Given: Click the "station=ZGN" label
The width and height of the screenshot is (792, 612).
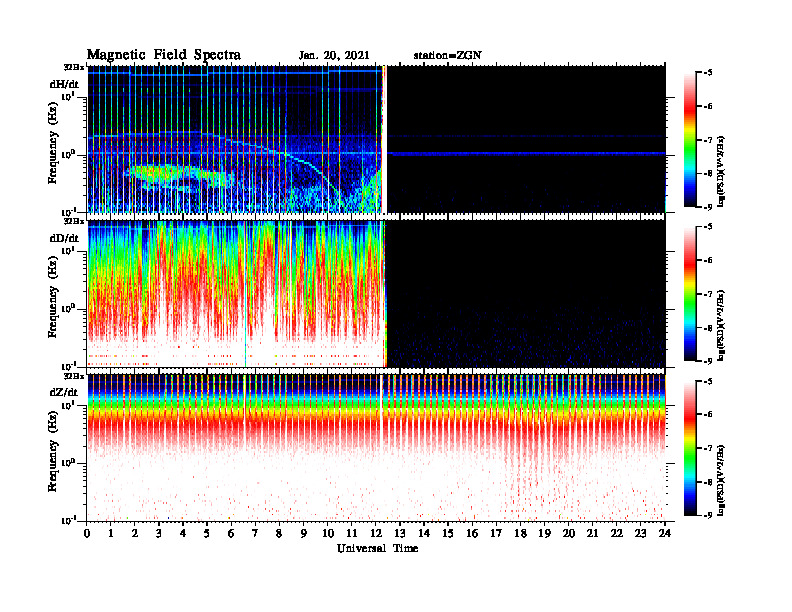Looking at the screenshot, I should point(447,56).
